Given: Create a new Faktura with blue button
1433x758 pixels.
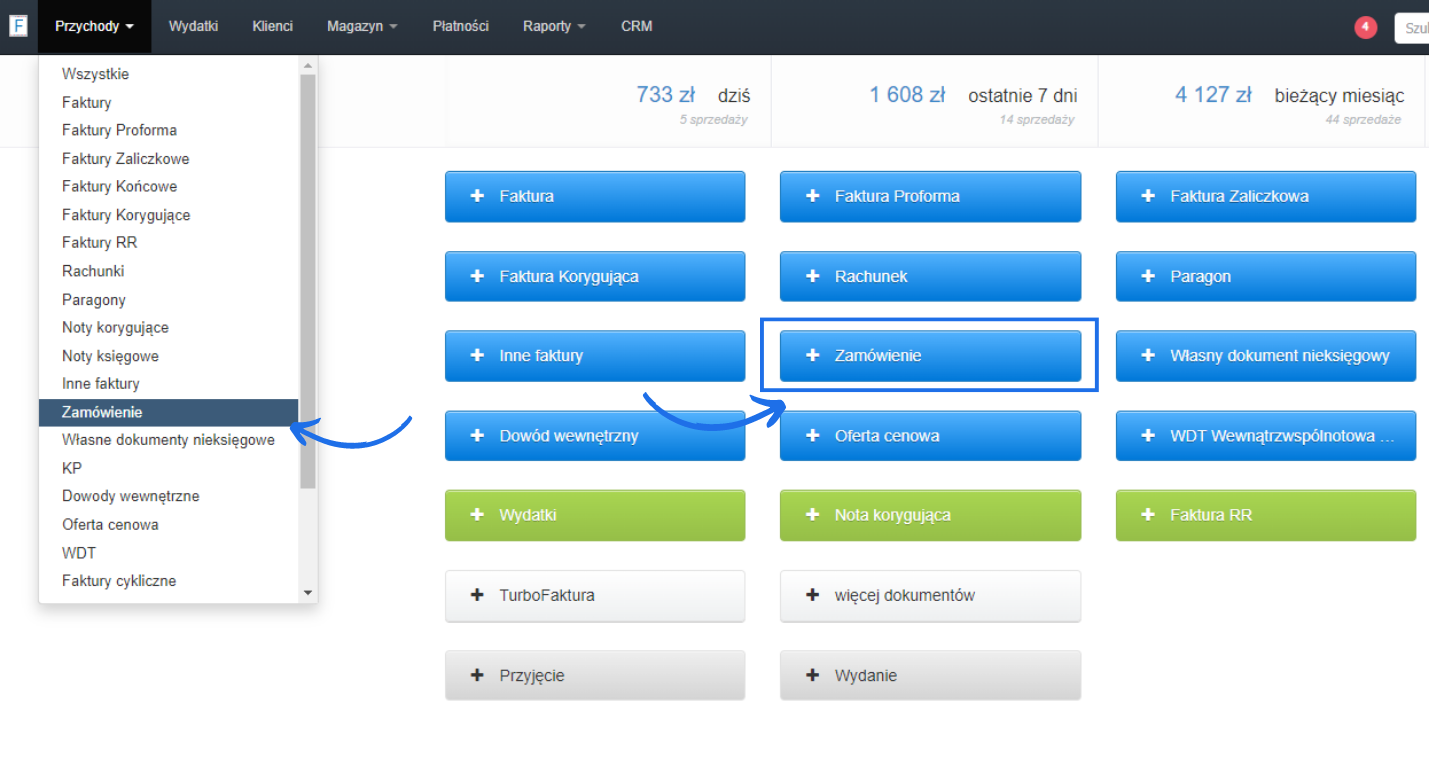Looking at the screenshot, I should [595, 196].
